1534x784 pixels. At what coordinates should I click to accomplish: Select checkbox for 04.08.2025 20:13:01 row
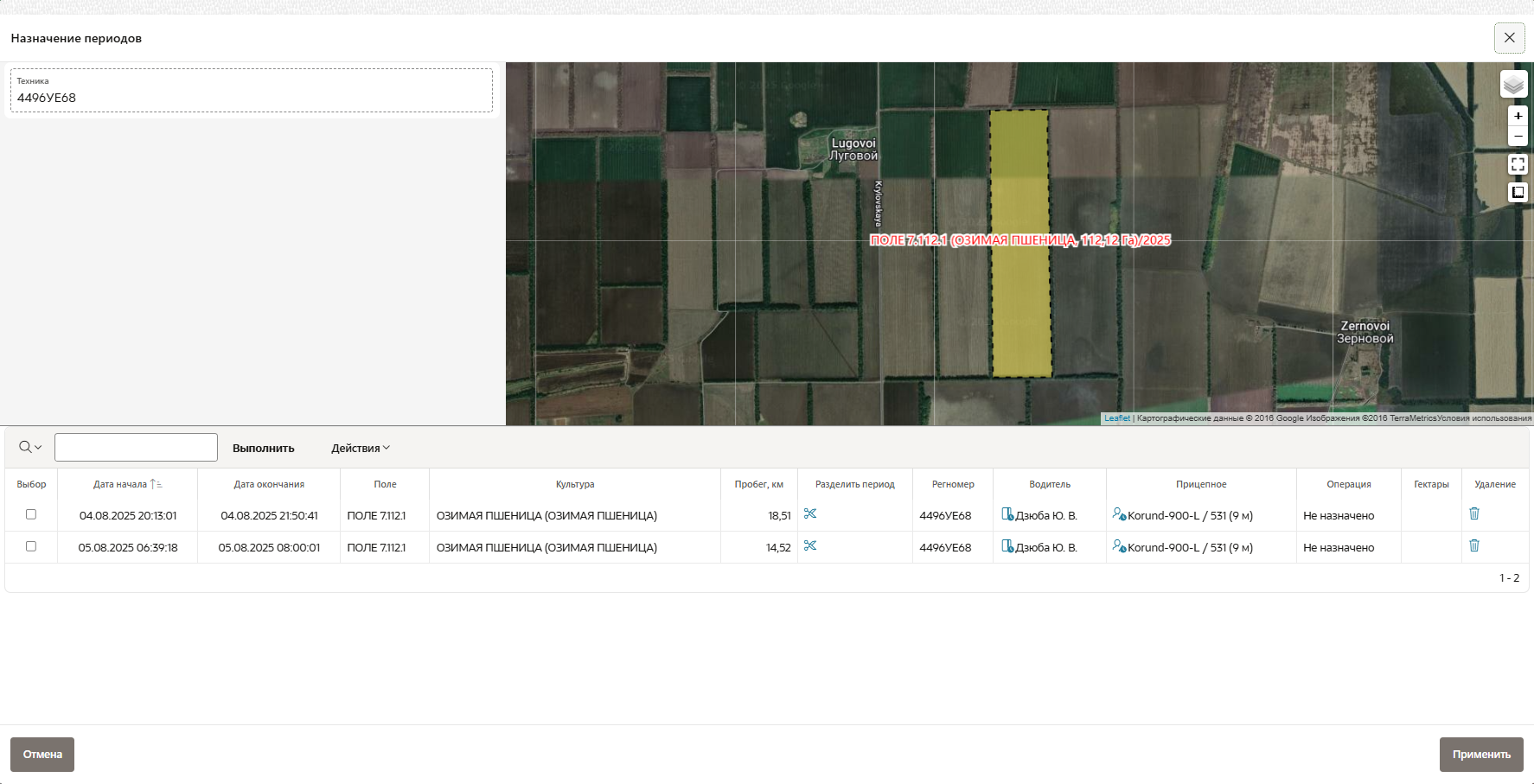click(31, 514)
